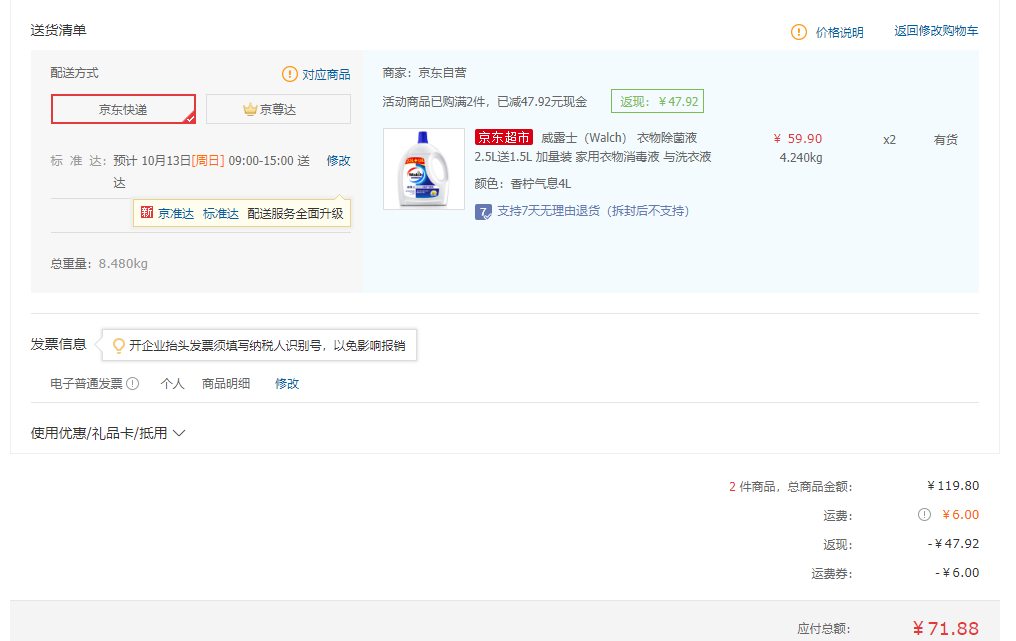The image size is (1016, 641).
Task: Go back via 返回修改购物车
Action: click(936, 30)
